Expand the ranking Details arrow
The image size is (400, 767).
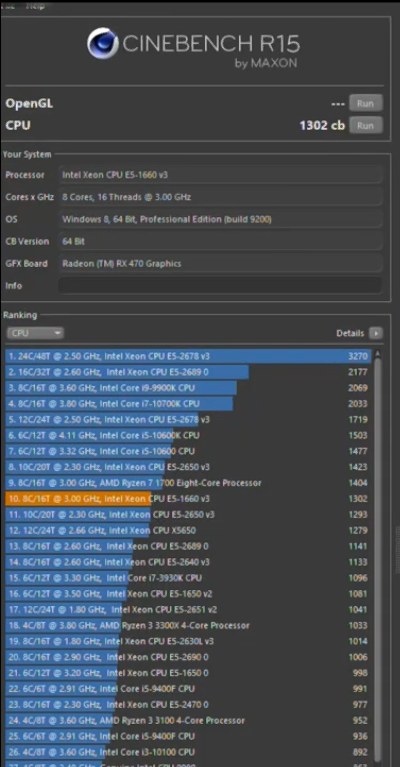coord(376,333)
